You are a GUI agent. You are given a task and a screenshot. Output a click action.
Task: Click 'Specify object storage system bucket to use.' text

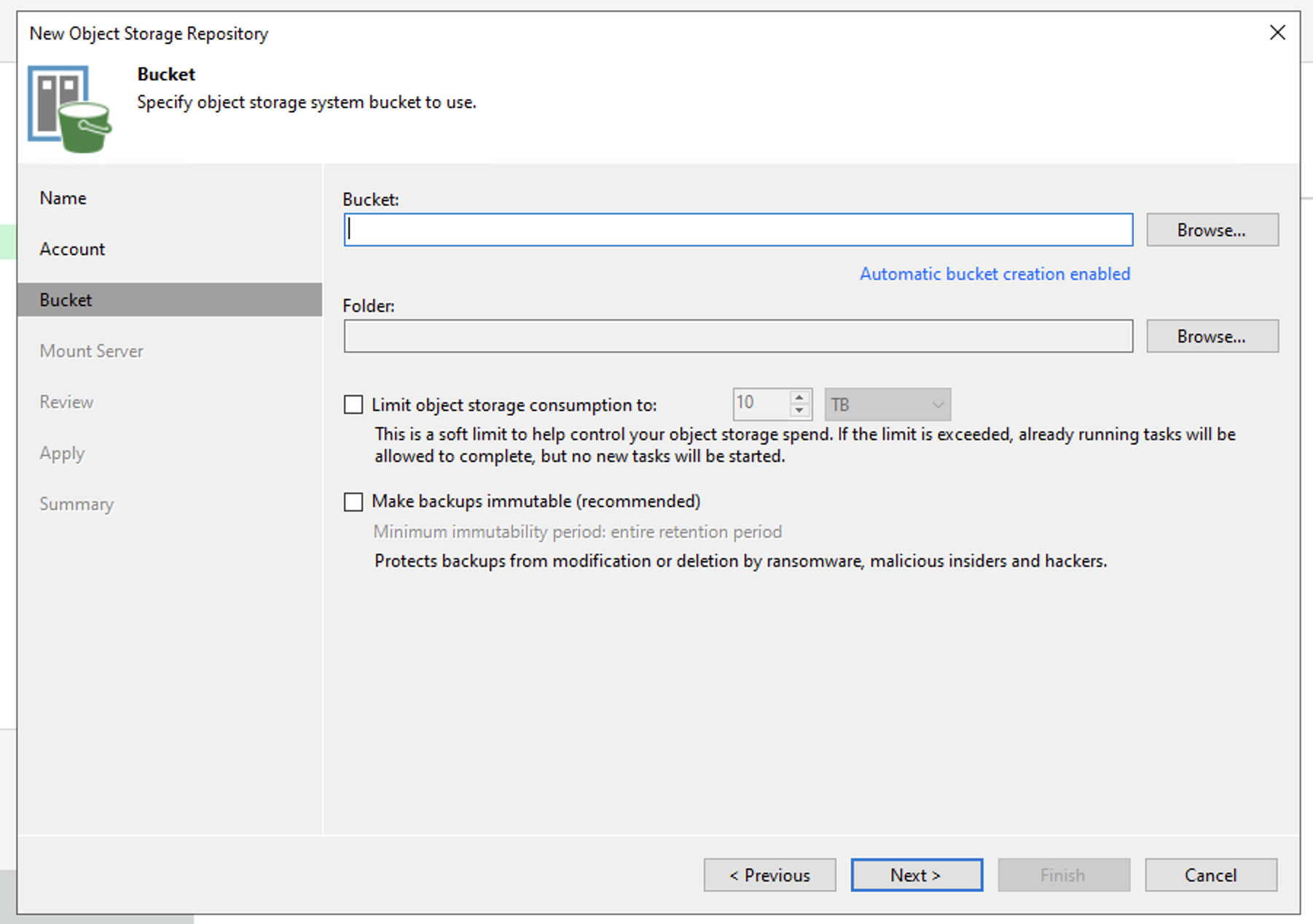(307, 102)
